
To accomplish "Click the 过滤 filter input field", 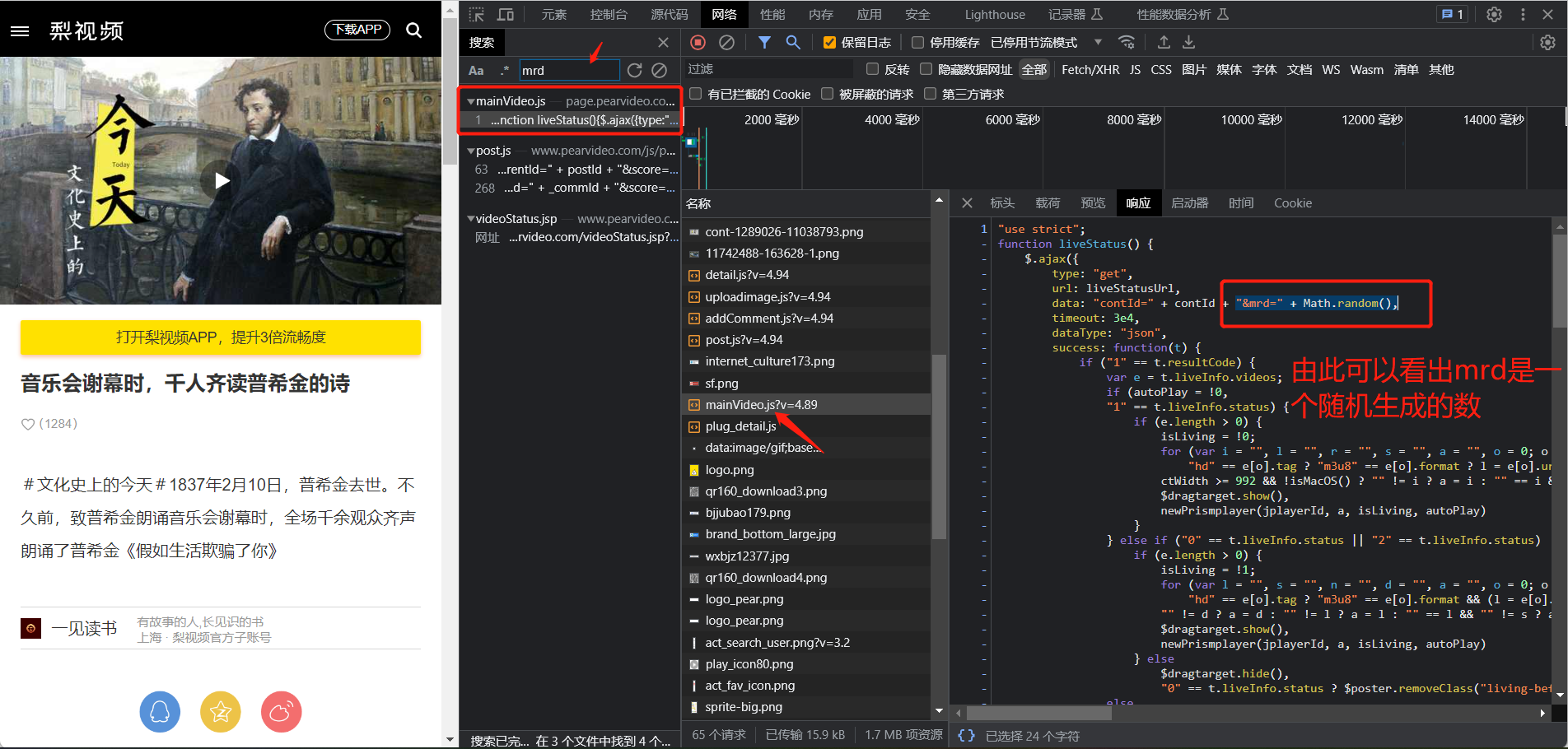I will [x=769, y=69].
